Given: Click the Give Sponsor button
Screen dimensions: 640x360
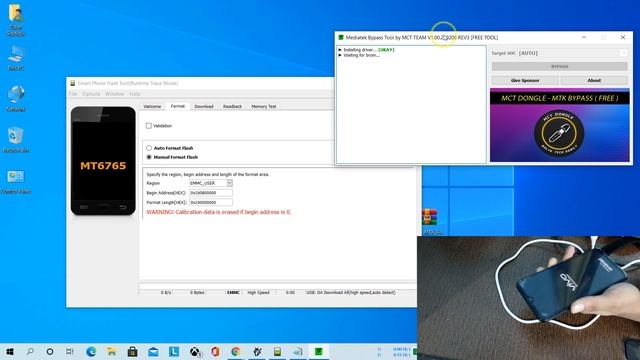Looking at the screenshot, I should point(525,80).
